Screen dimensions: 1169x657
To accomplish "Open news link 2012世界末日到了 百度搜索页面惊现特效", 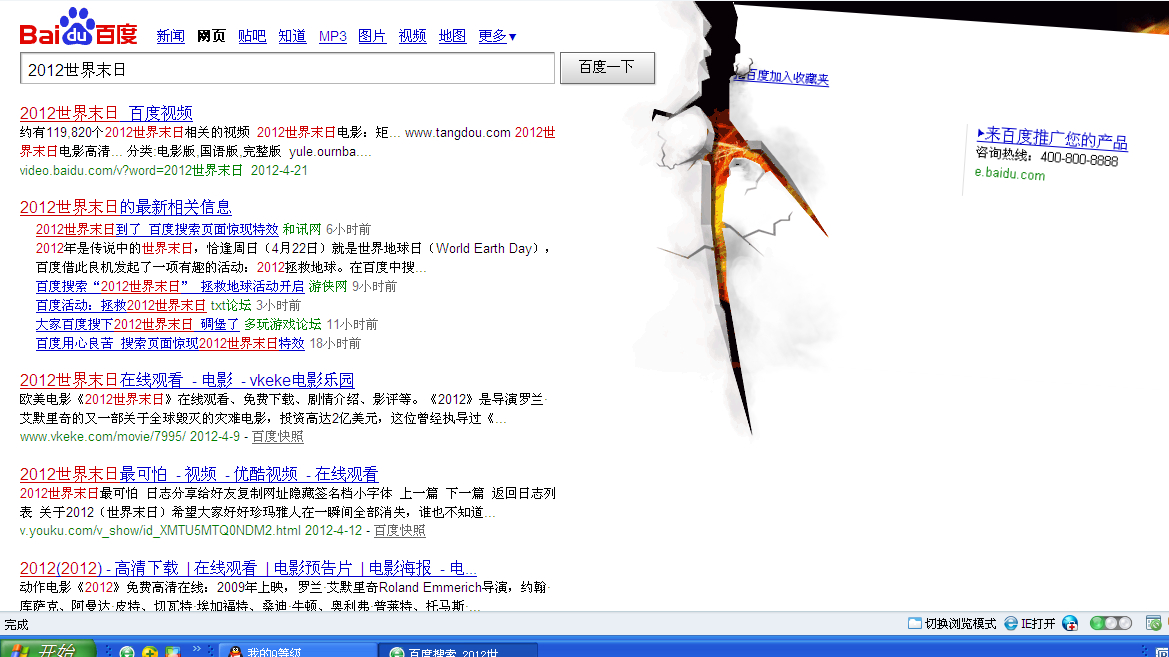I will pos(157,230).
